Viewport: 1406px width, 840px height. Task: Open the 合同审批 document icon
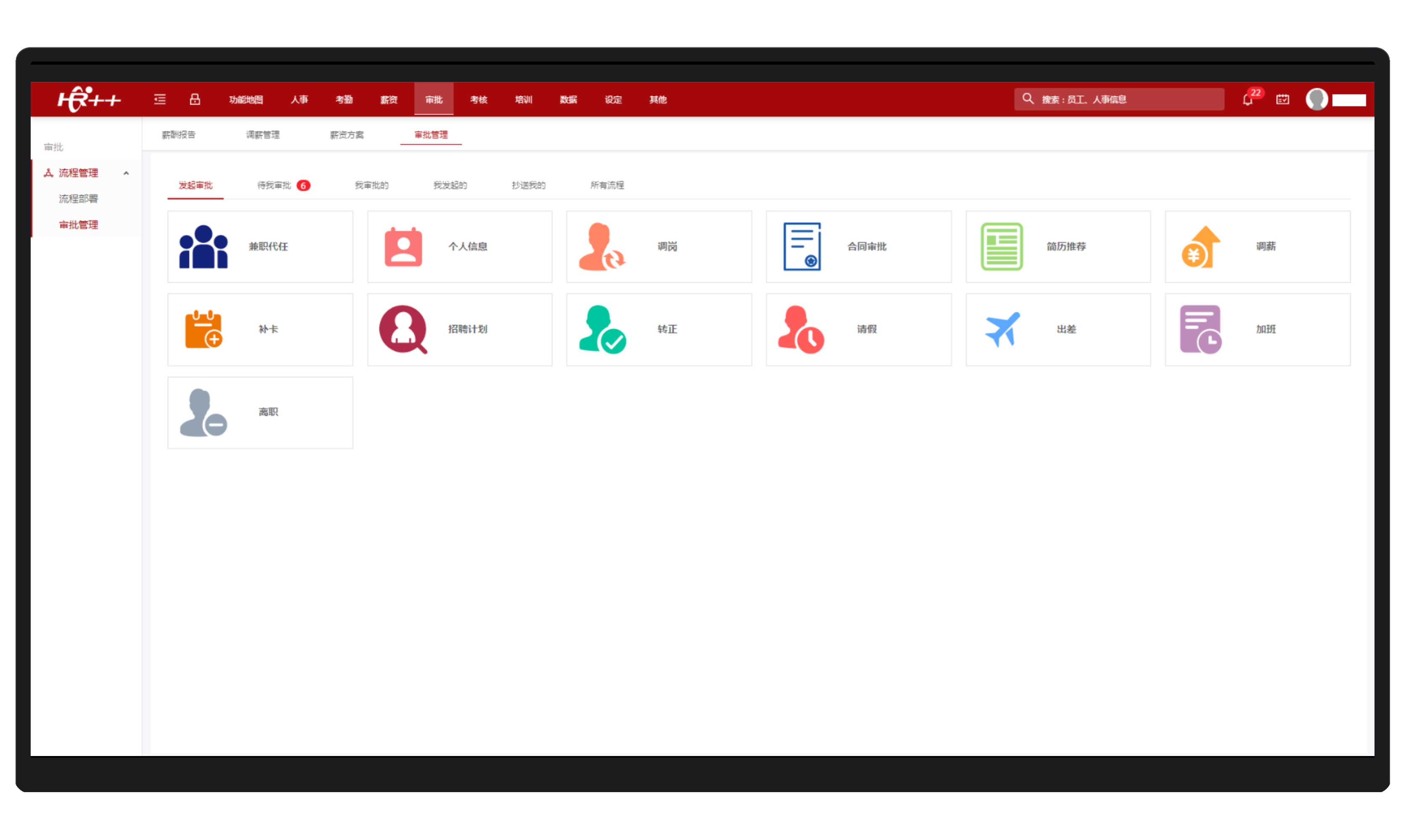pyautogui.click(x=802, y=247)
